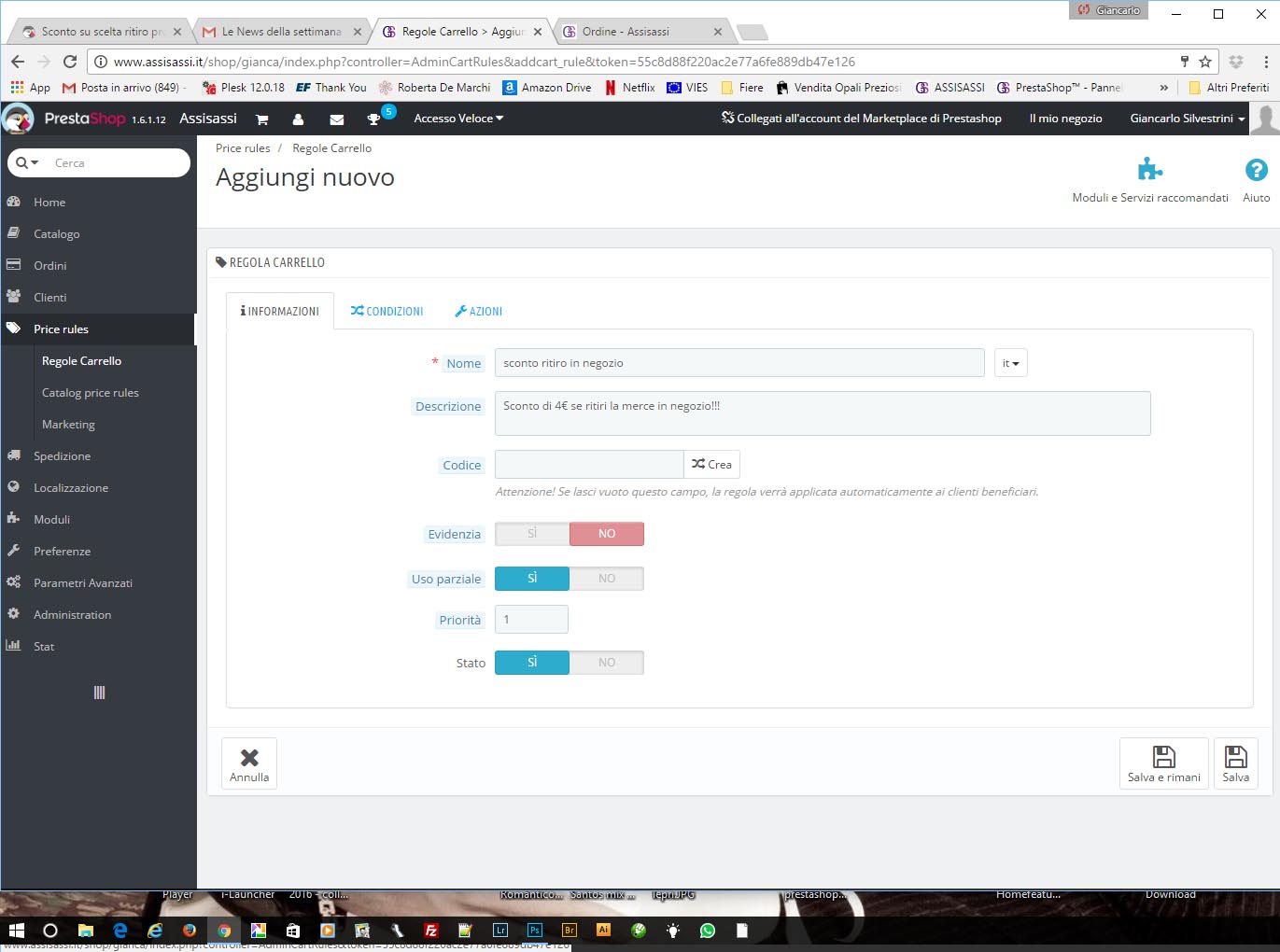Viewport: 1280px width, 952px height.
Task: Open the customers person icon in top bar
Action: (298, 119)
